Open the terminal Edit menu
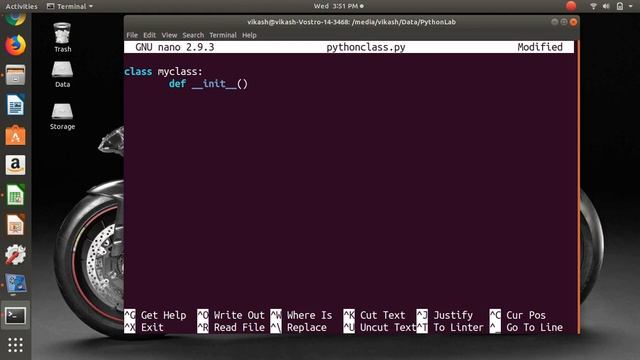 (x=149, y=35)
